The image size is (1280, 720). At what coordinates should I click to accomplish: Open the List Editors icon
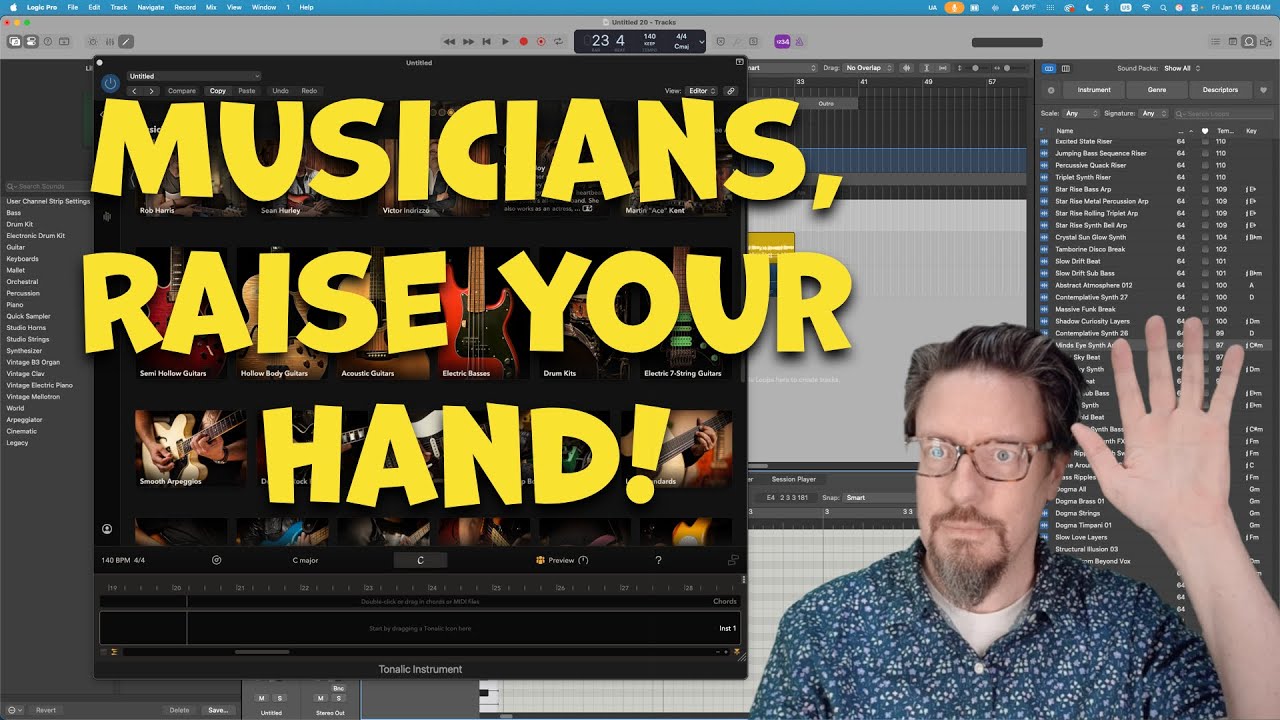pyautogui.click(x=1216, y=41)
